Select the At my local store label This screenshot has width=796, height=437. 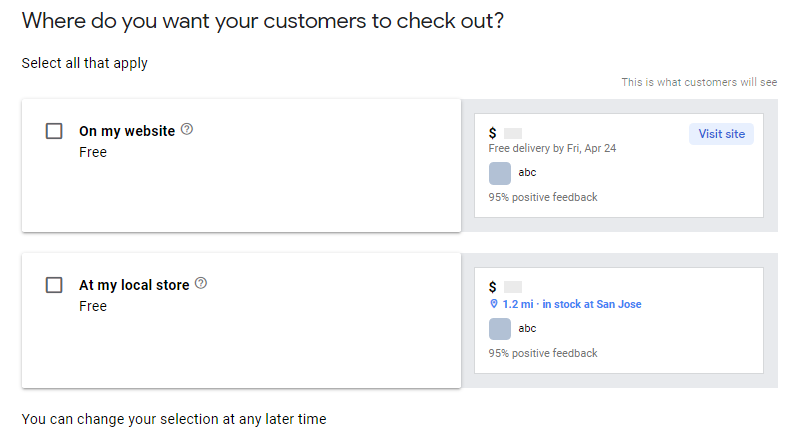point(134,285)
